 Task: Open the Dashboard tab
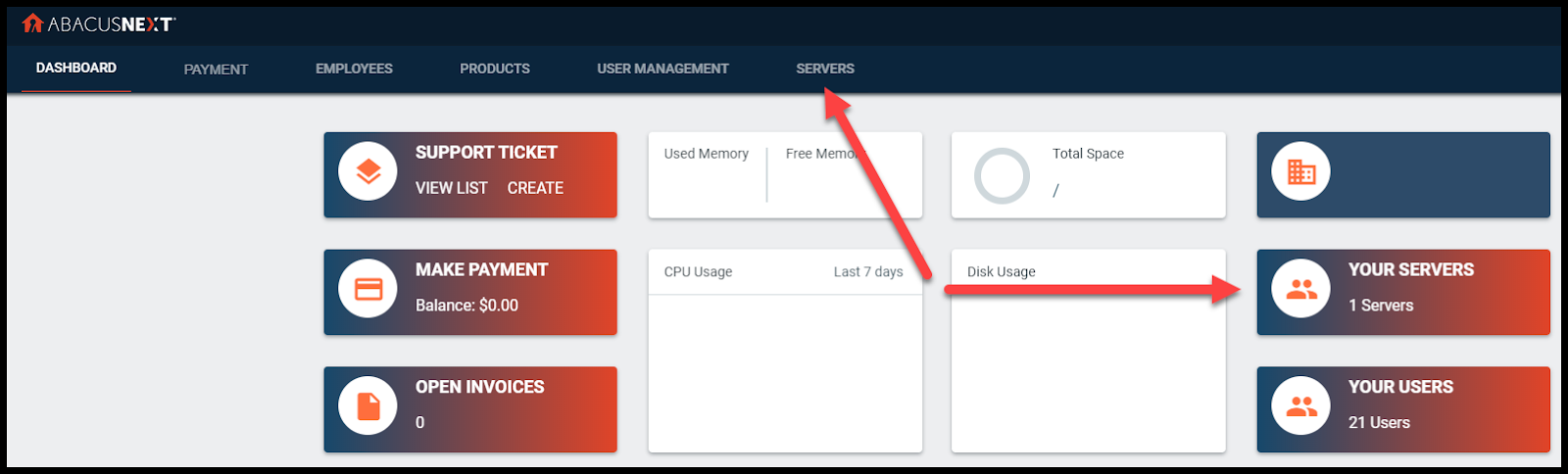coord(76,68)
